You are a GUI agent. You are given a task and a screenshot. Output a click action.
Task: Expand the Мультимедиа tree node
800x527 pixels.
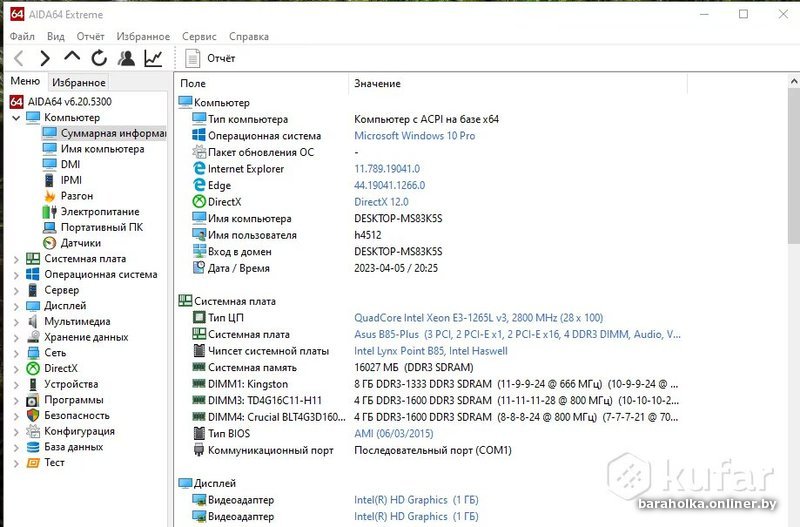[x=16, y=322]
